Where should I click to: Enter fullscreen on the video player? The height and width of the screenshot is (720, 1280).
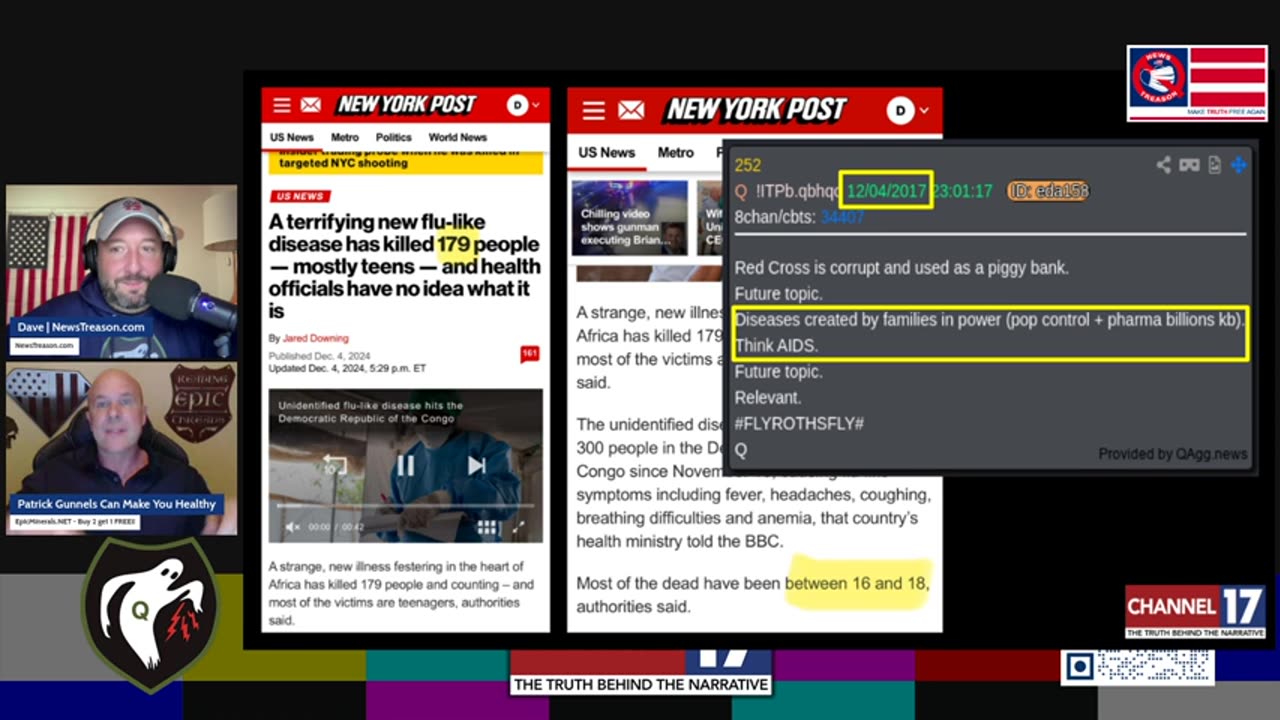[518, 527]
